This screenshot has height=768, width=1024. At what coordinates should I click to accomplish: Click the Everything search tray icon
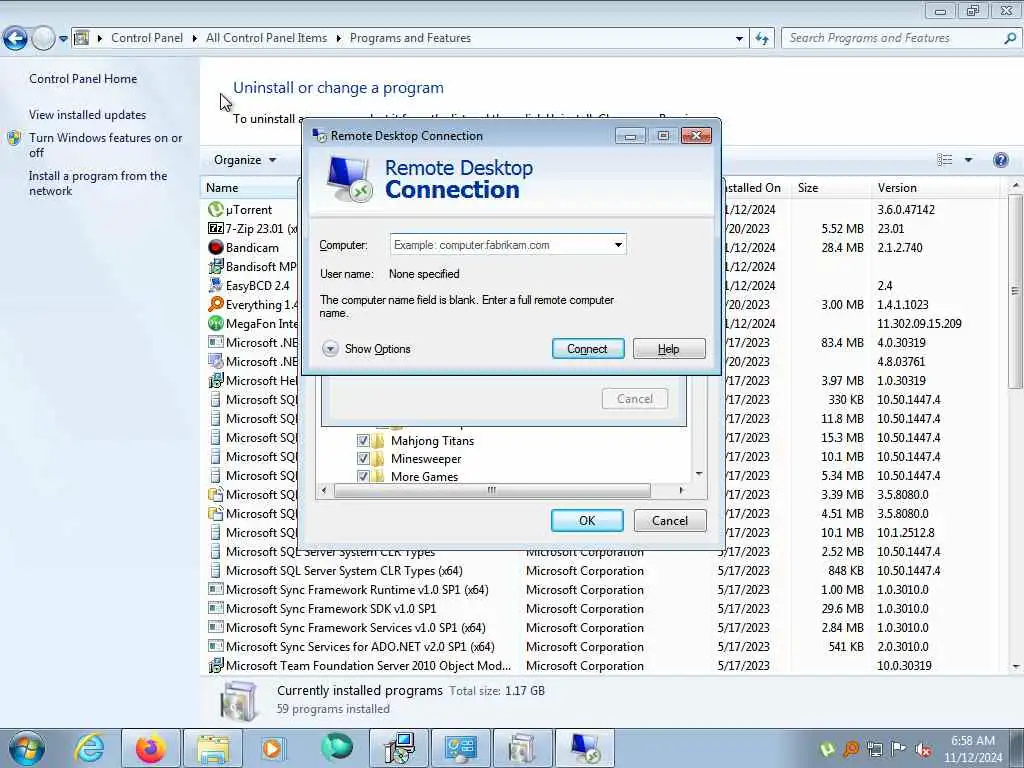pyautogui.click(x=851, y=749)
